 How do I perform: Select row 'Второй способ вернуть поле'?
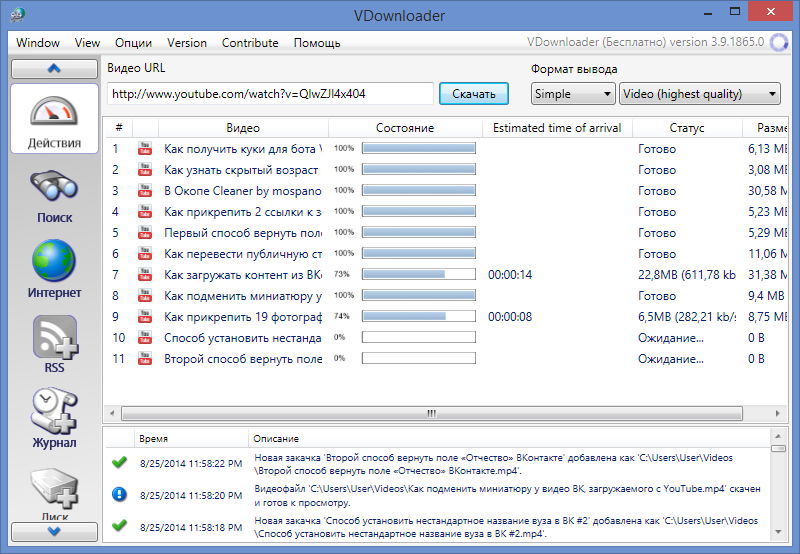coord(446,359)
